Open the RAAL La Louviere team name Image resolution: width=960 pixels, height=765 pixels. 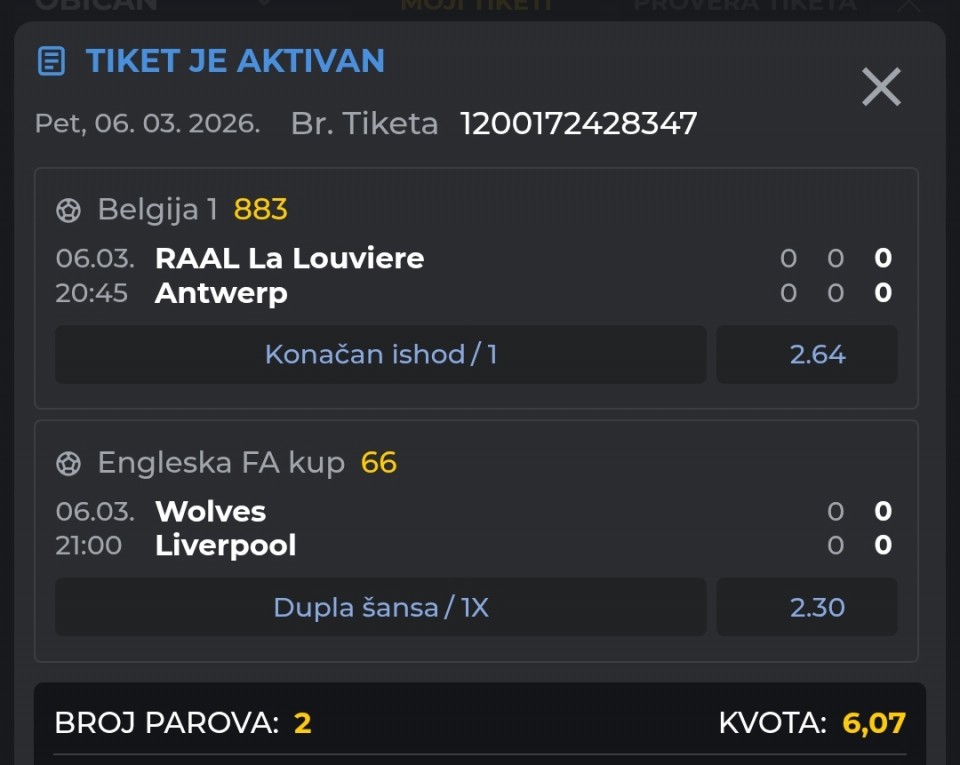[289, 258]
